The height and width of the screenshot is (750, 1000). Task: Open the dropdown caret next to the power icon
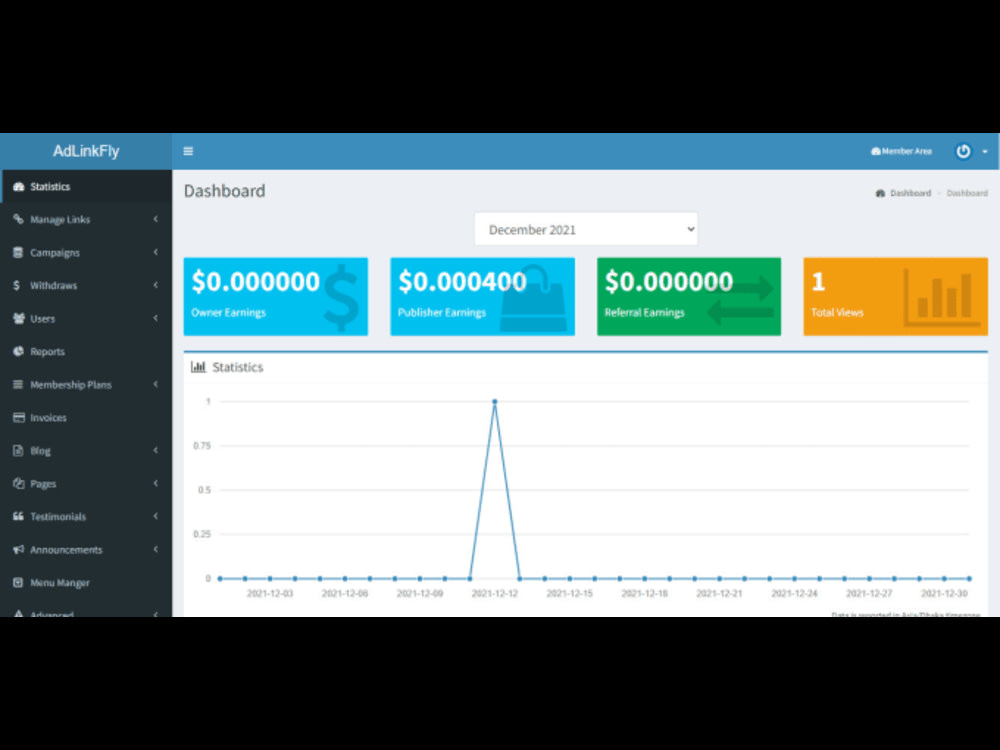(x=985, y=152)
